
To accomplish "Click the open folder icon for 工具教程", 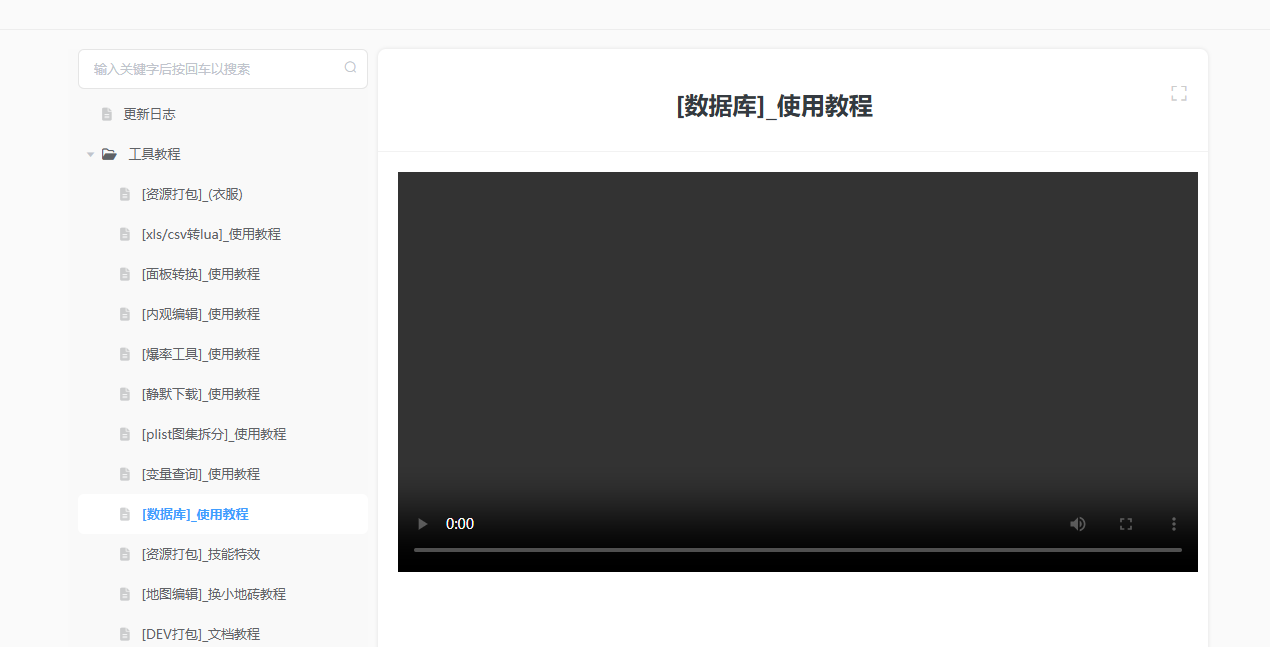I will pyautogui.click(x=109, y=154).
